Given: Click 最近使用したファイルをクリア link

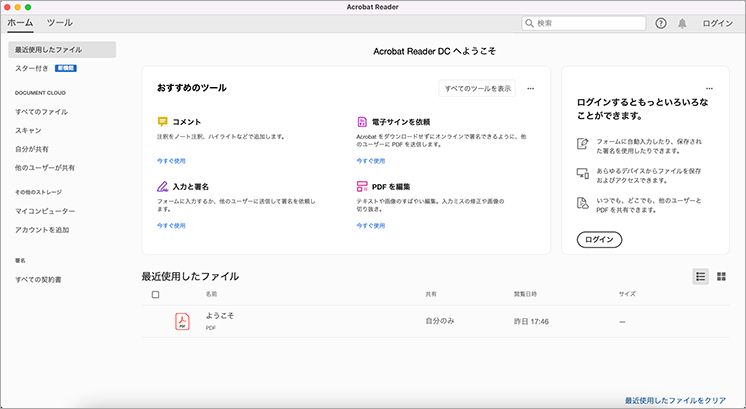Looking at the screenshot, I should coord(675,400).
